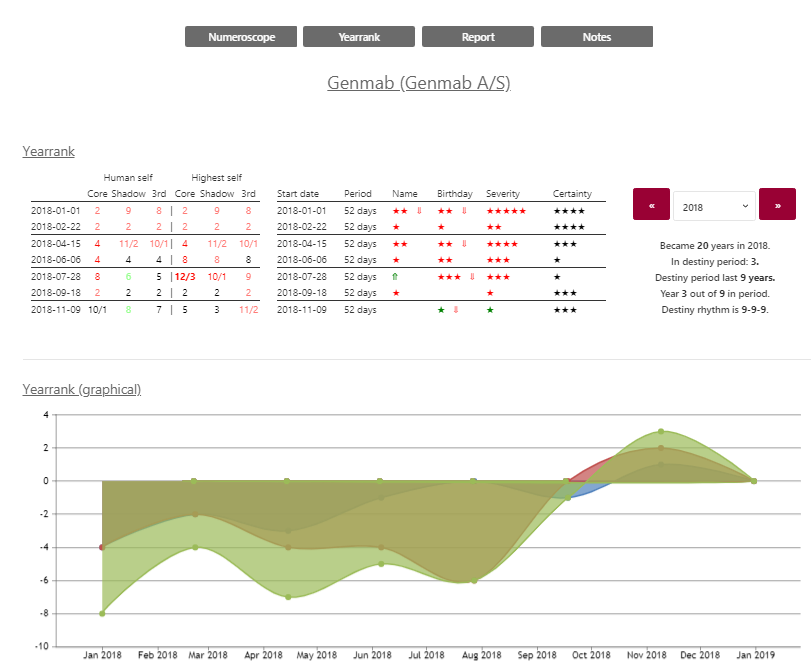Open the Numeroscope tab

241,37
